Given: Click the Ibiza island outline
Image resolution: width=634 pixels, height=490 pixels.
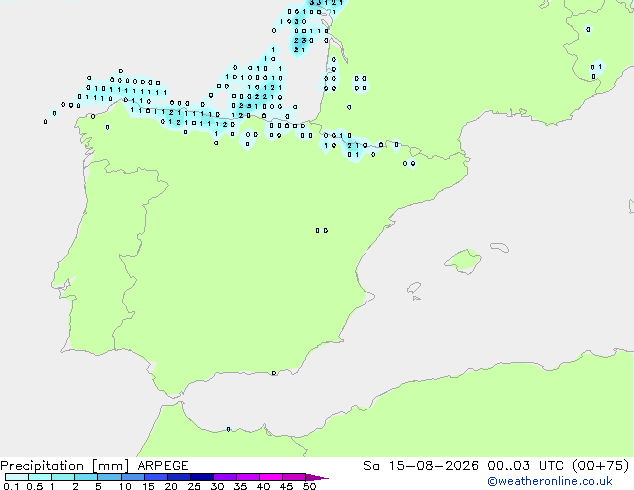Looking at the screenshot, I should pos(413,288).
